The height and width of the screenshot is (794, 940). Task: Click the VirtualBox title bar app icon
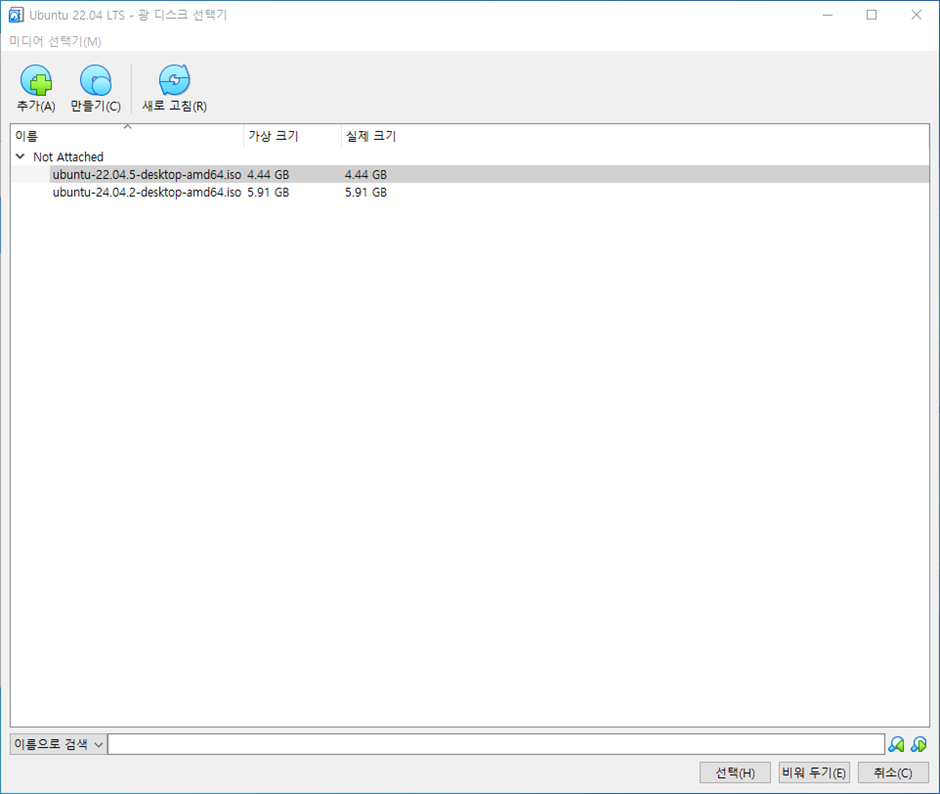coord(16,15)
